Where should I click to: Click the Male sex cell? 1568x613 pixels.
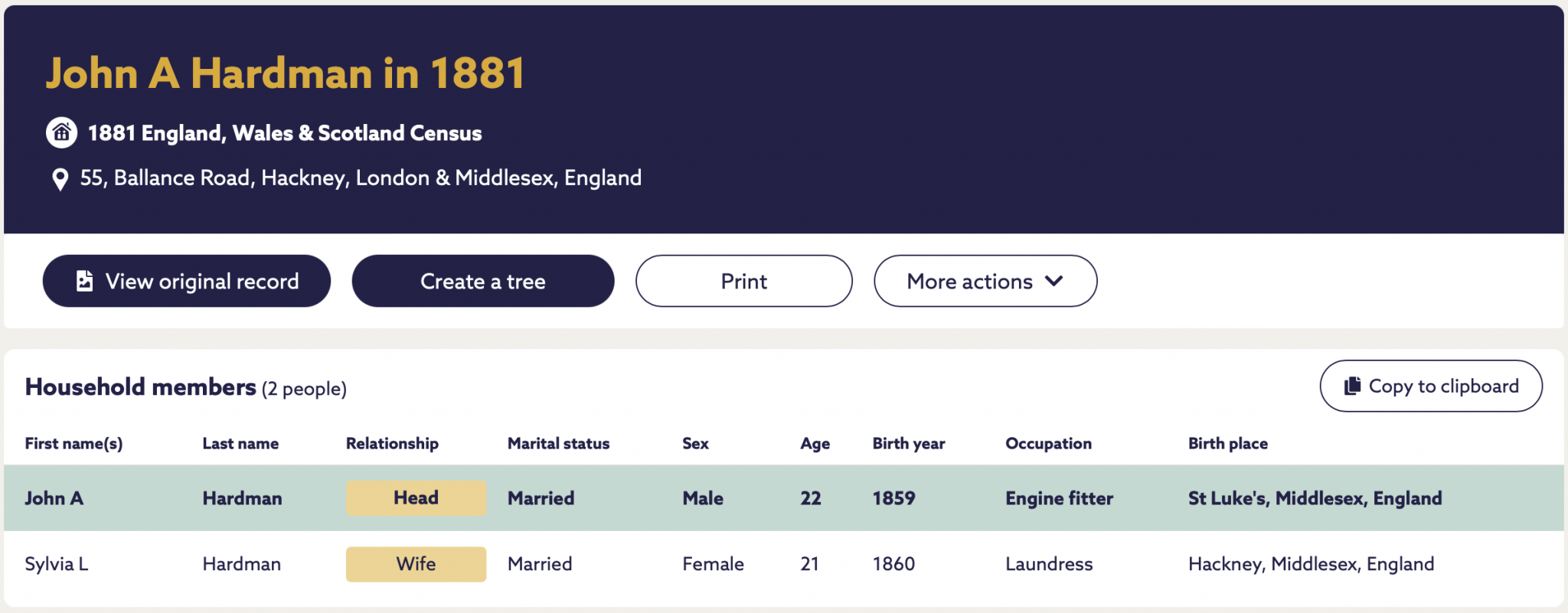pyautogui.click(x=703, y=498)
